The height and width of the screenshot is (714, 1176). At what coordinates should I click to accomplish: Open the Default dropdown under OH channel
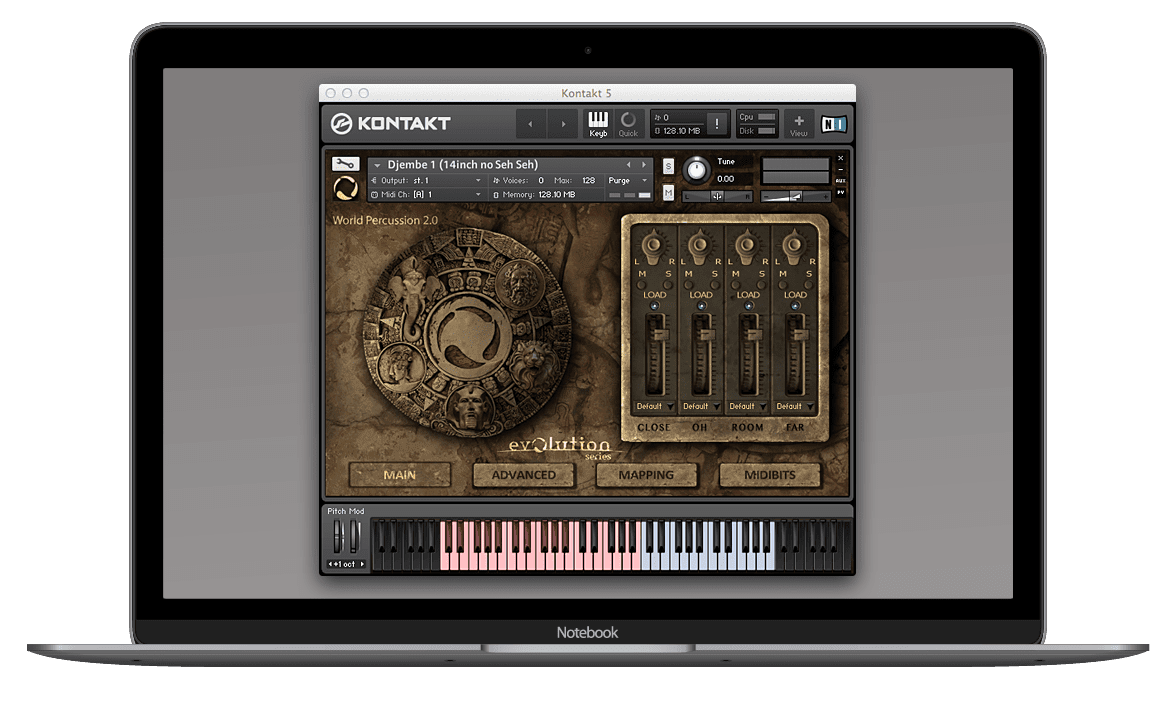[700, 406]
